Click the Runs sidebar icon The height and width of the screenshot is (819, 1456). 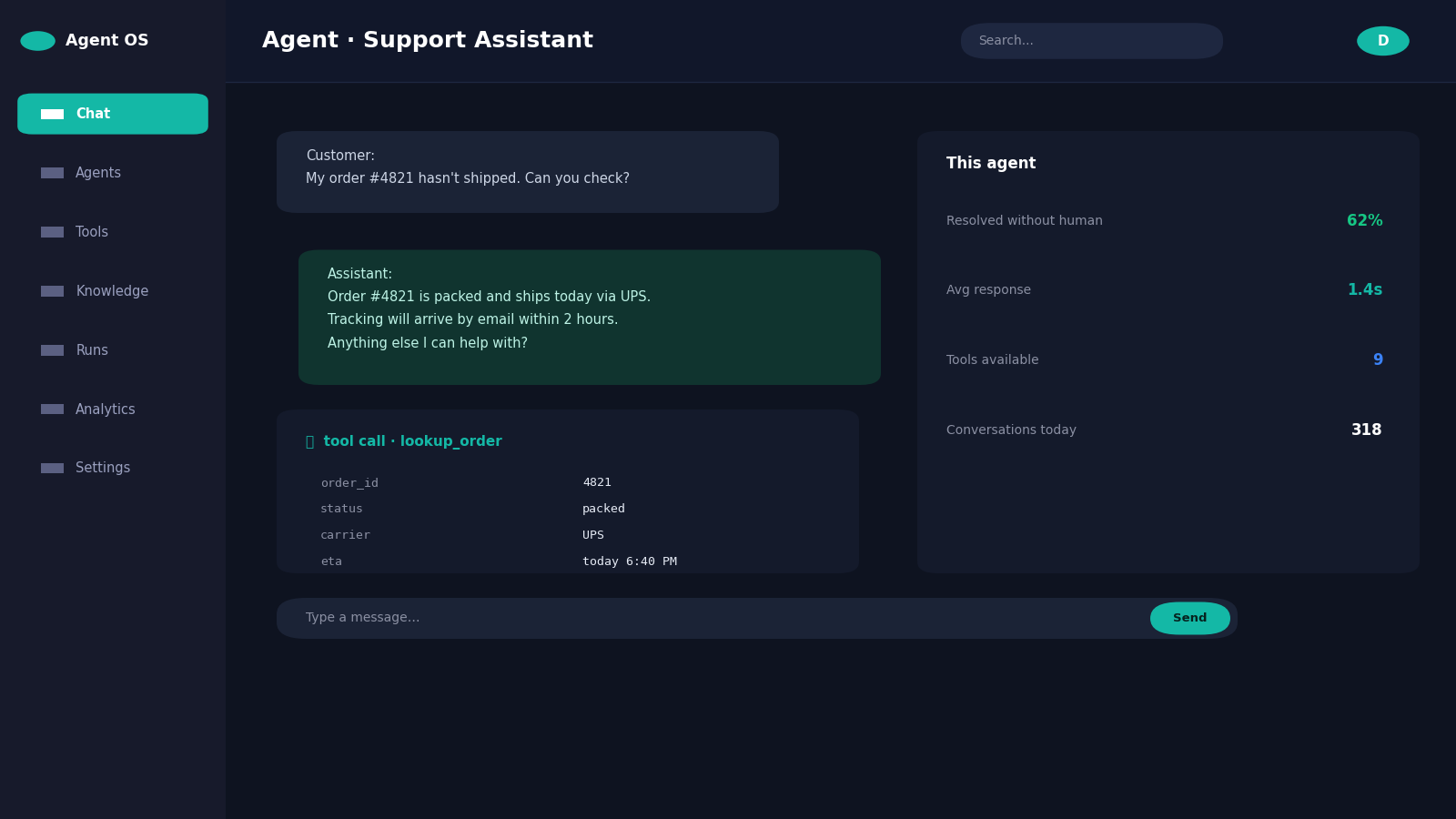(x=52, y=350)
